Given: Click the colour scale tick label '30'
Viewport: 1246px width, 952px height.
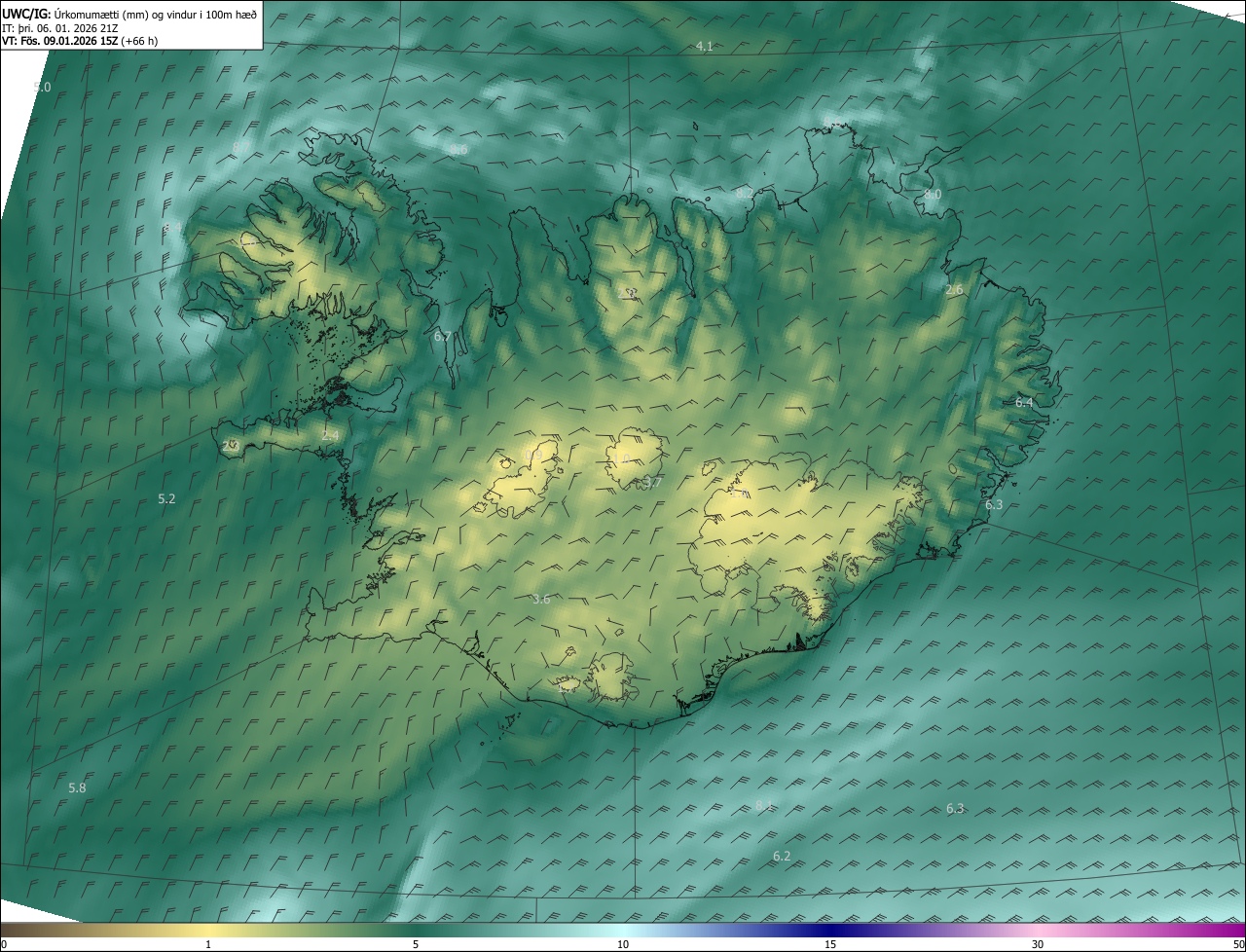Looking at the screenshot, I should 1038,944.
